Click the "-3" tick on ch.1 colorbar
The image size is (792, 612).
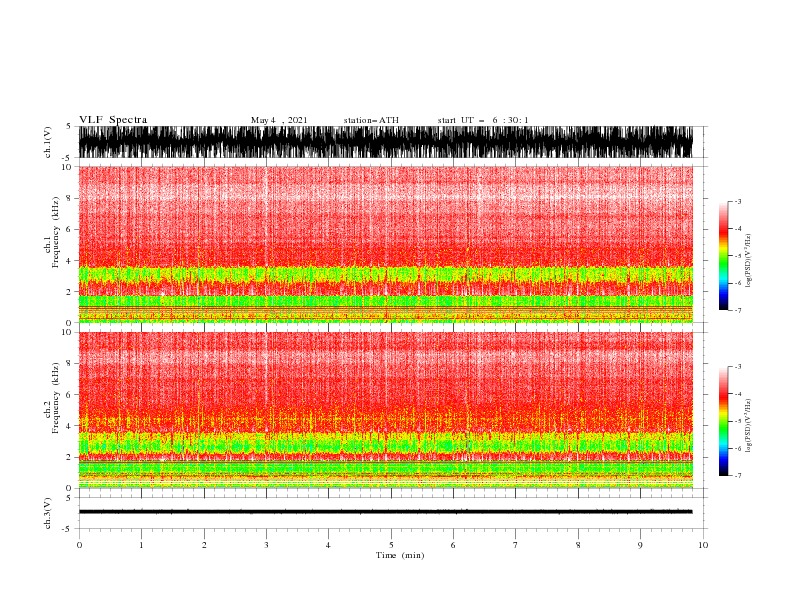738,201
